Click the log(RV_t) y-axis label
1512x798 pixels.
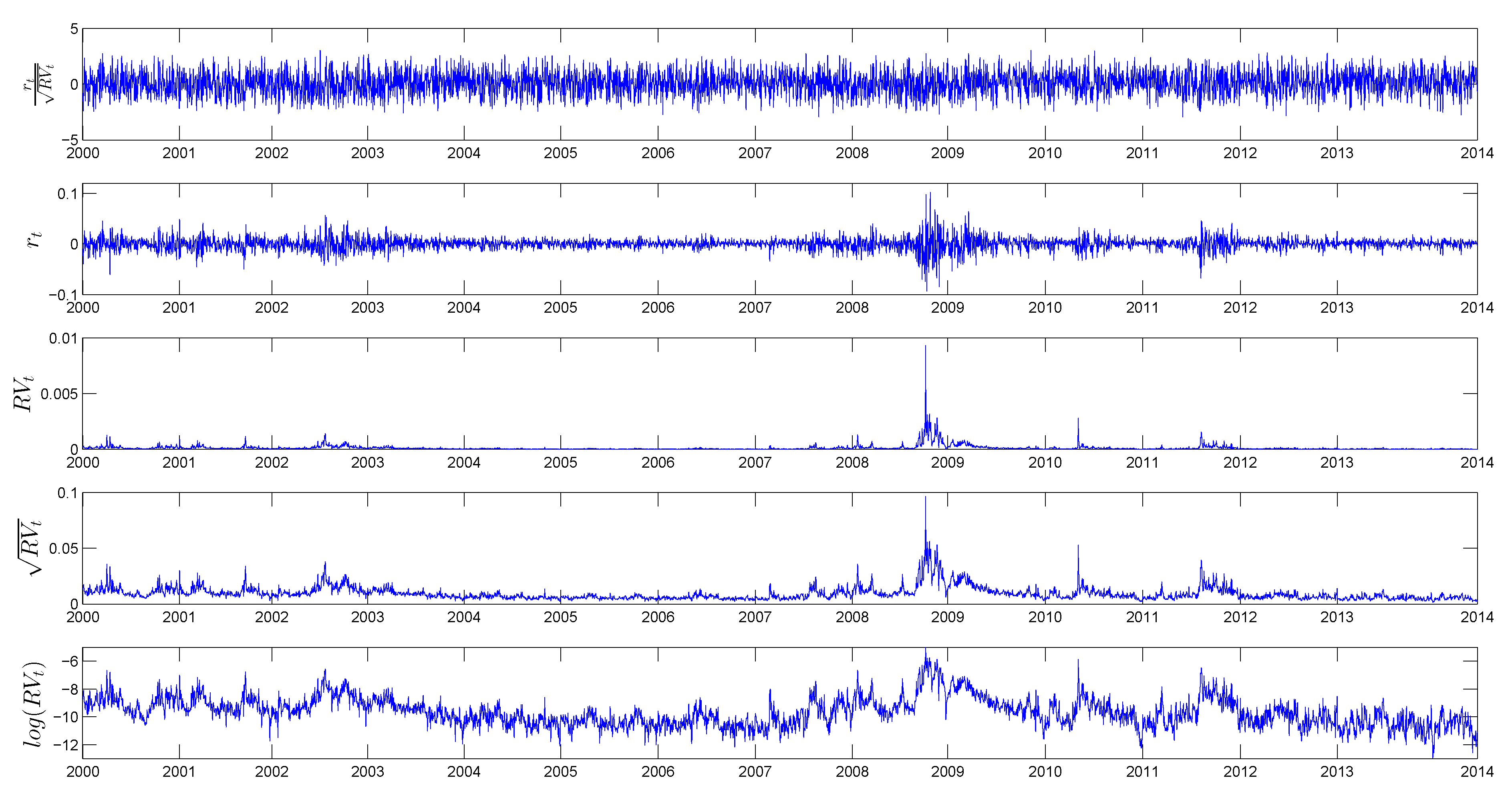(34, 704)
